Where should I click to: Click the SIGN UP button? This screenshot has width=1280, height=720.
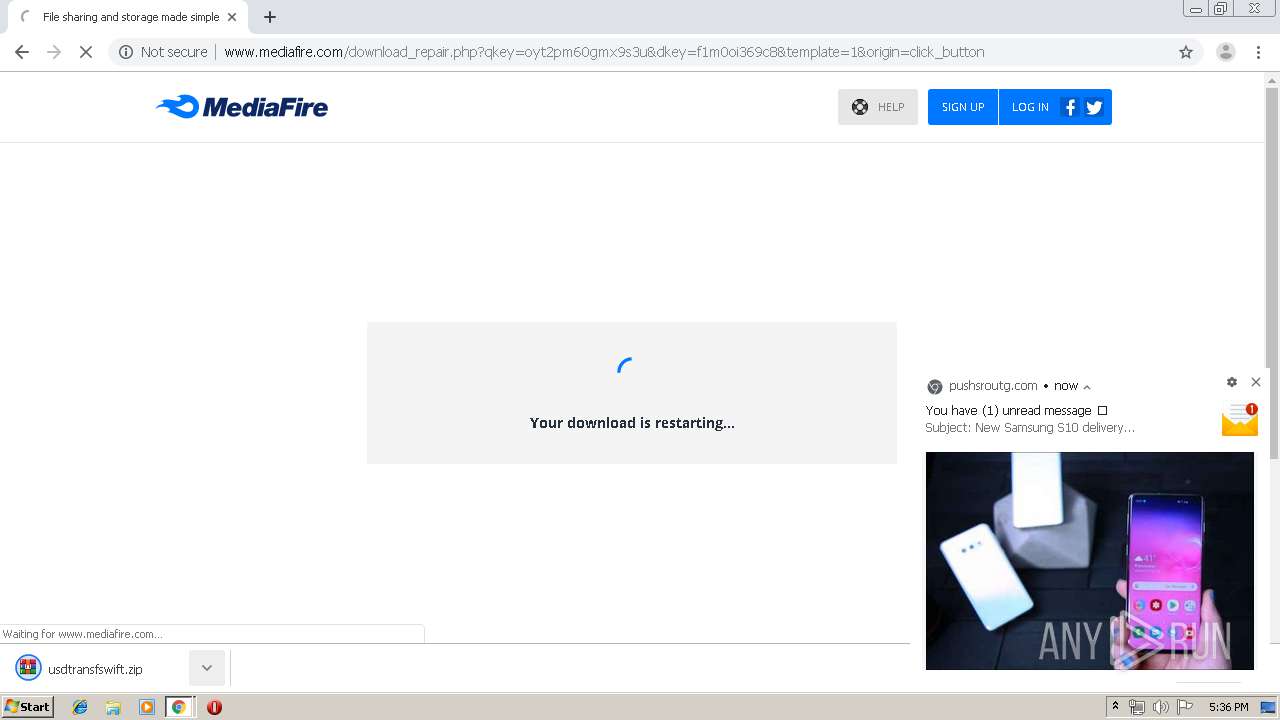click(x=963, y=107)
